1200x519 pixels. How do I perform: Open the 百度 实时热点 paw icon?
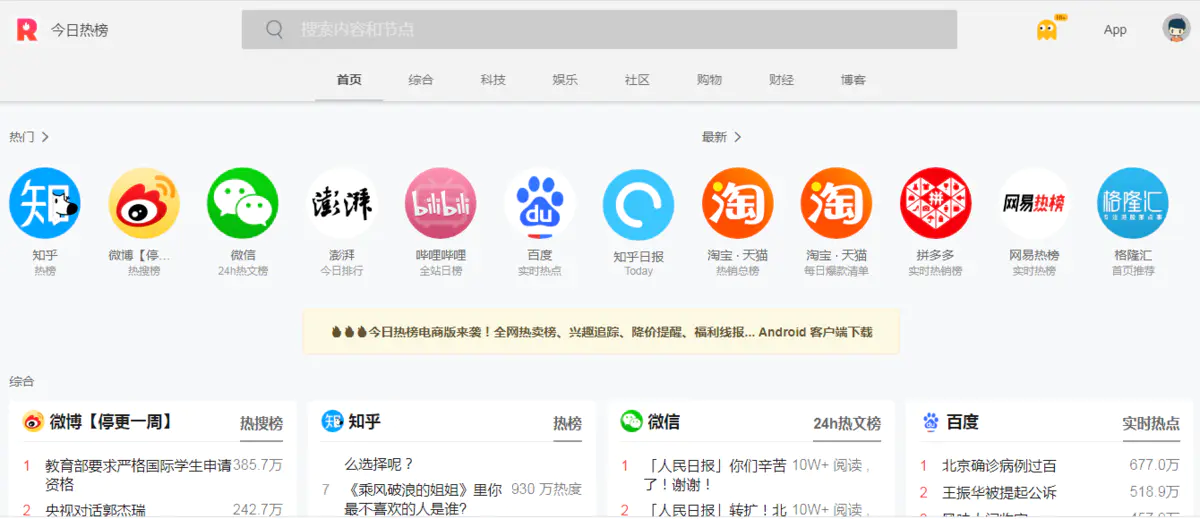[x=540, y=203]
